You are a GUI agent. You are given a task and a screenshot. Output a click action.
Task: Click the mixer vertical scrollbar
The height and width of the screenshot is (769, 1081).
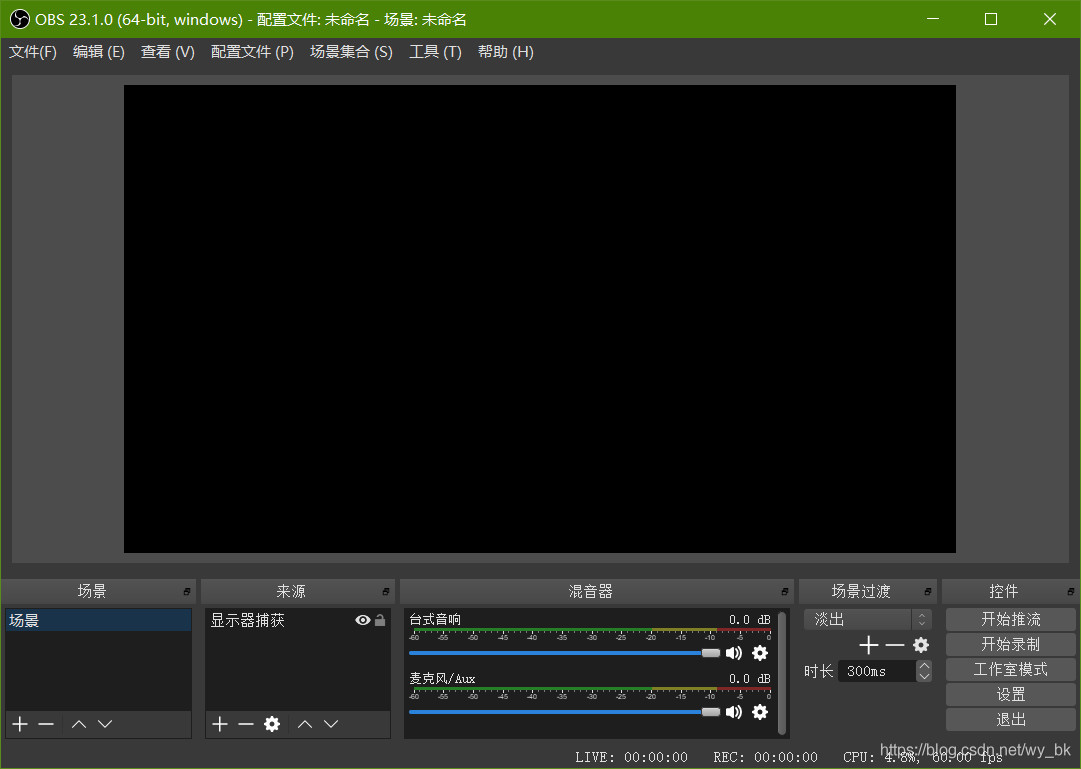point(782,672)
